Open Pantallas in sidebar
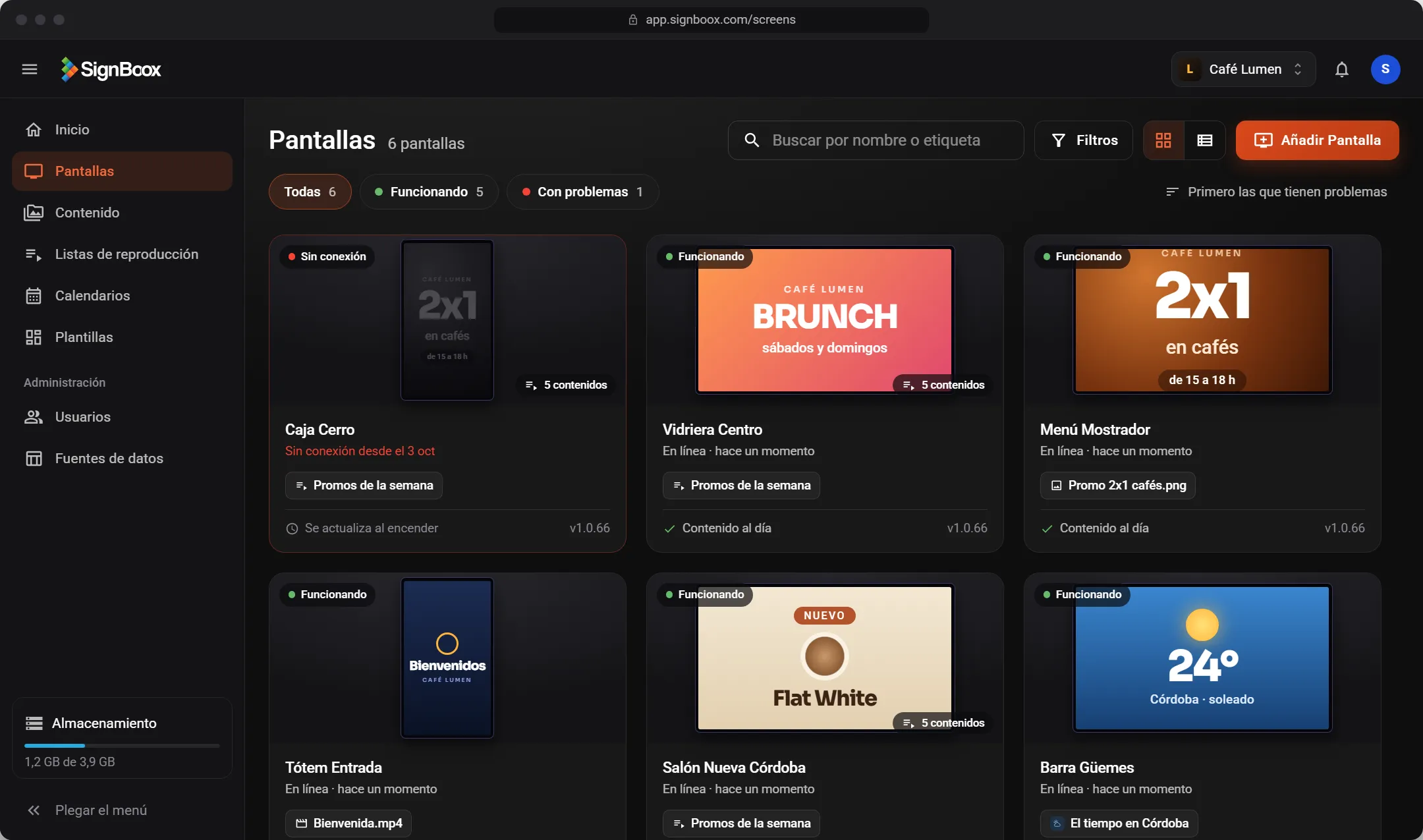 122,171
